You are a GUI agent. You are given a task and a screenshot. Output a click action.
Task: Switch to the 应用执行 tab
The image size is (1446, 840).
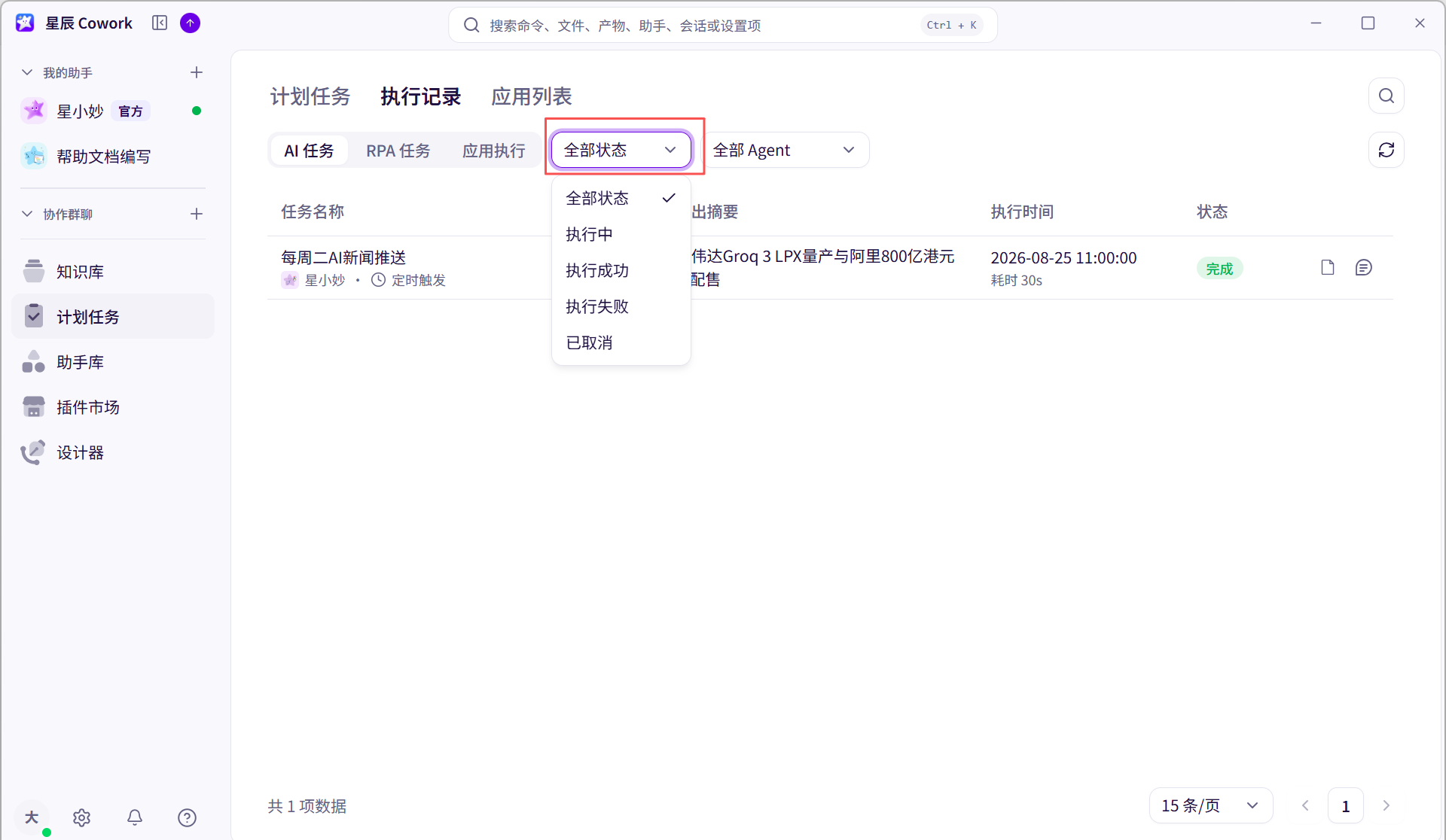(x=494, y=151)
